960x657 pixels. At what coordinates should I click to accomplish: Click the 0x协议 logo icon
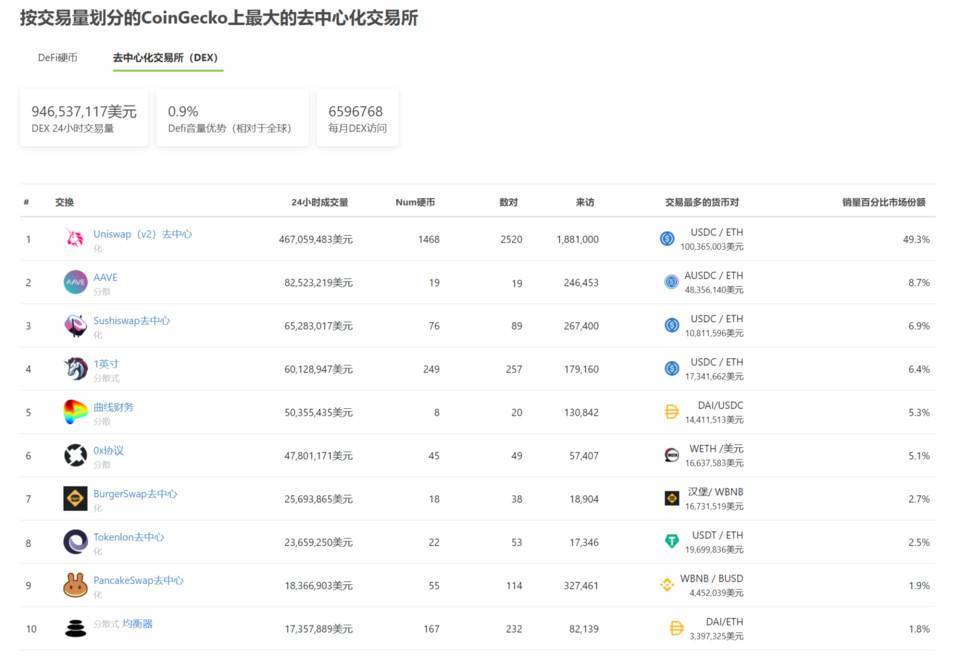(x=74, y=455)
